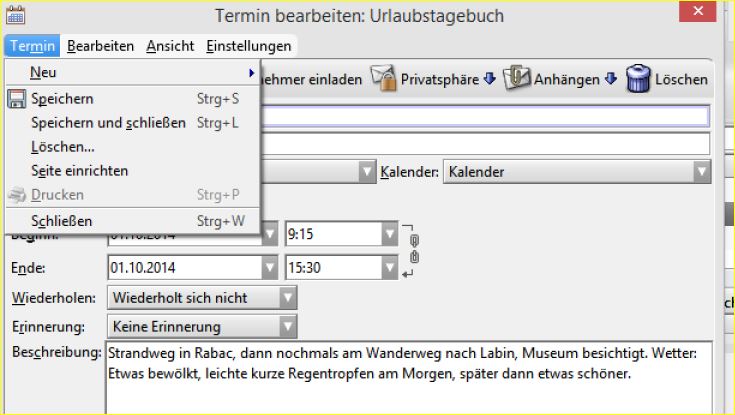The height and width of the screenshot is (415, 735).
Task: Open the Einstellungen menu
Action: (x=248, y=46)
